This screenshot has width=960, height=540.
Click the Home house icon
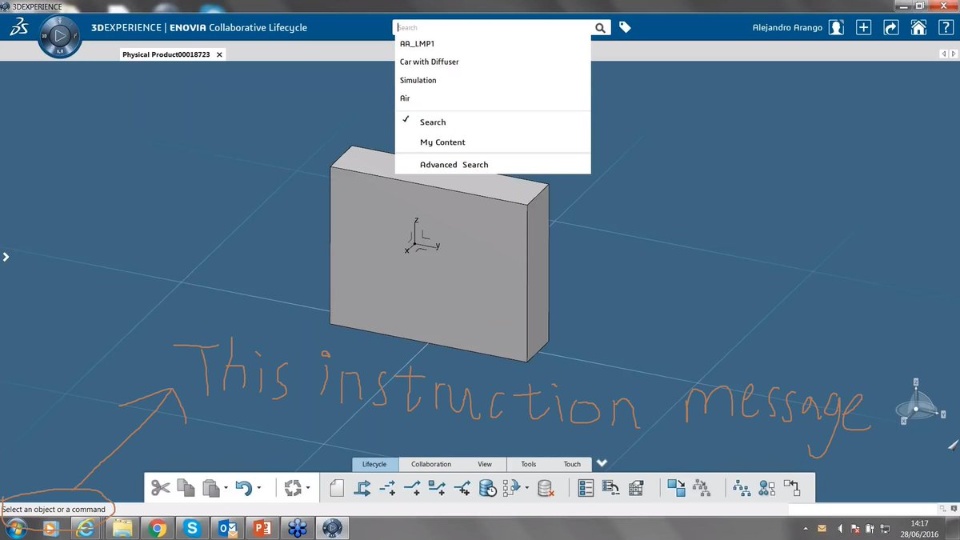click(918, 28)
